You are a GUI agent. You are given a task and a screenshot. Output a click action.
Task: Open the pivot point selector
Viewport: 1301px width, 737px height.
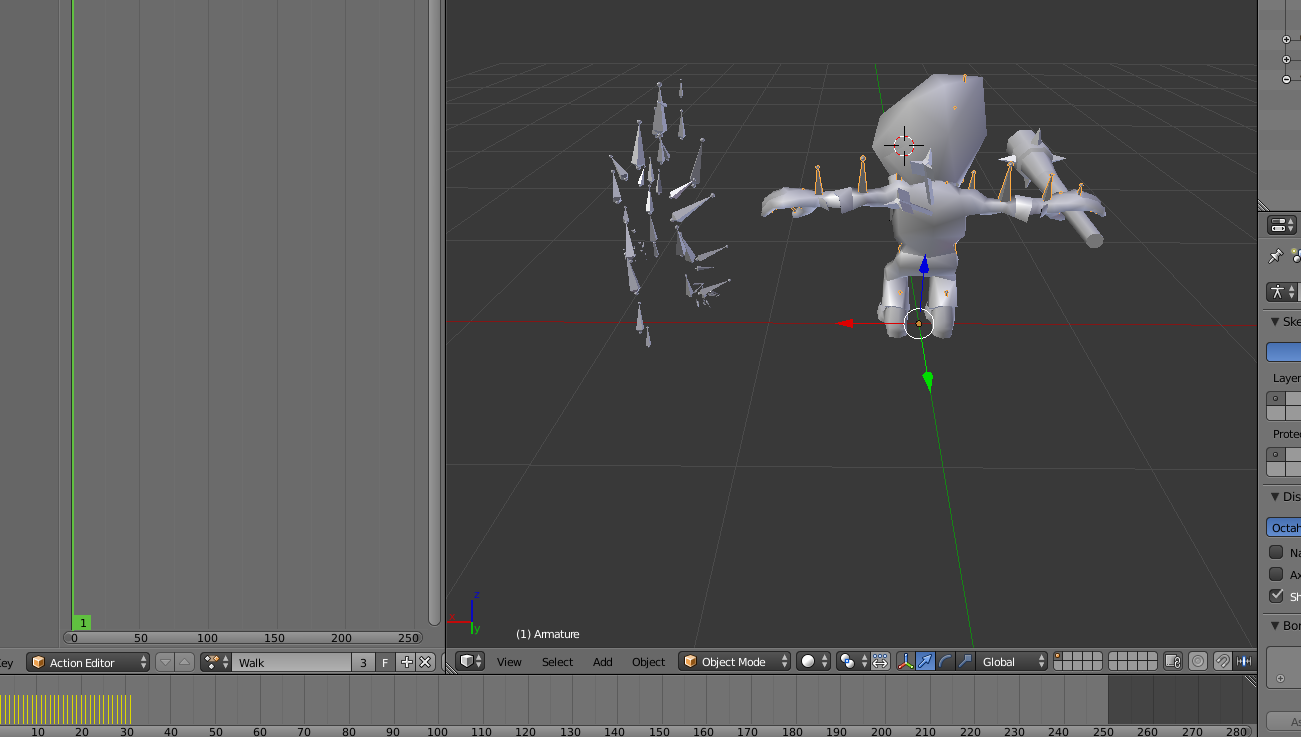point(852,661)
